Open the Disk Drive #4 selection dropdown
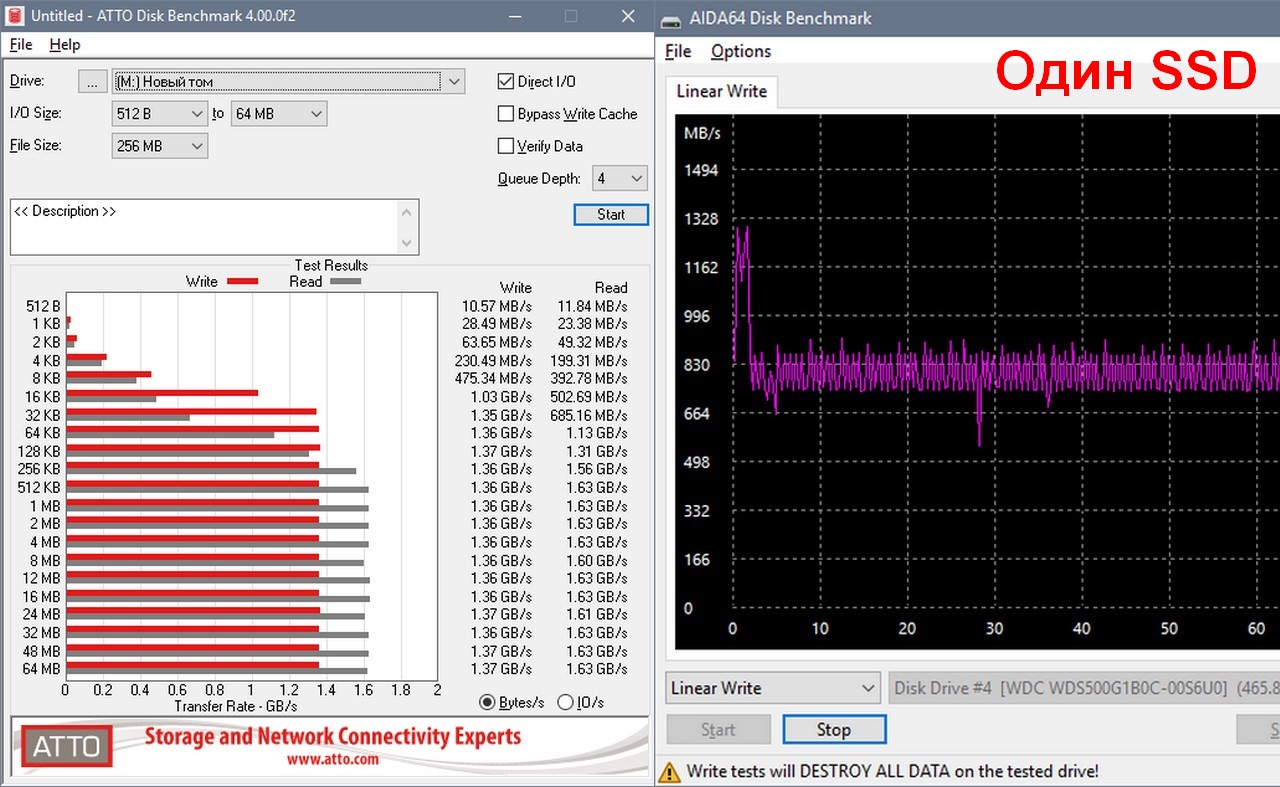Image resolution: width=1280 pixels, height=787 pixels. (x=1084, y=688)
